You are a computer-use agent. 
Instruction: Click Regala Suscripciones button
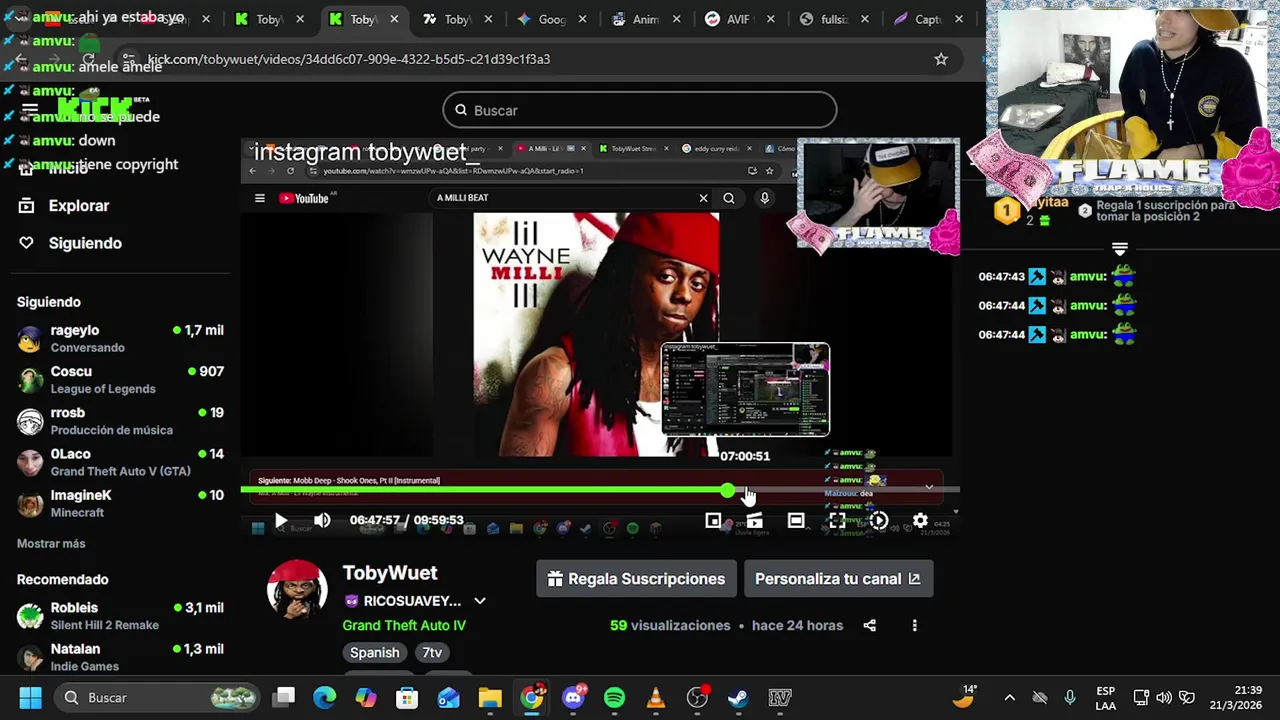click(636, 579)
